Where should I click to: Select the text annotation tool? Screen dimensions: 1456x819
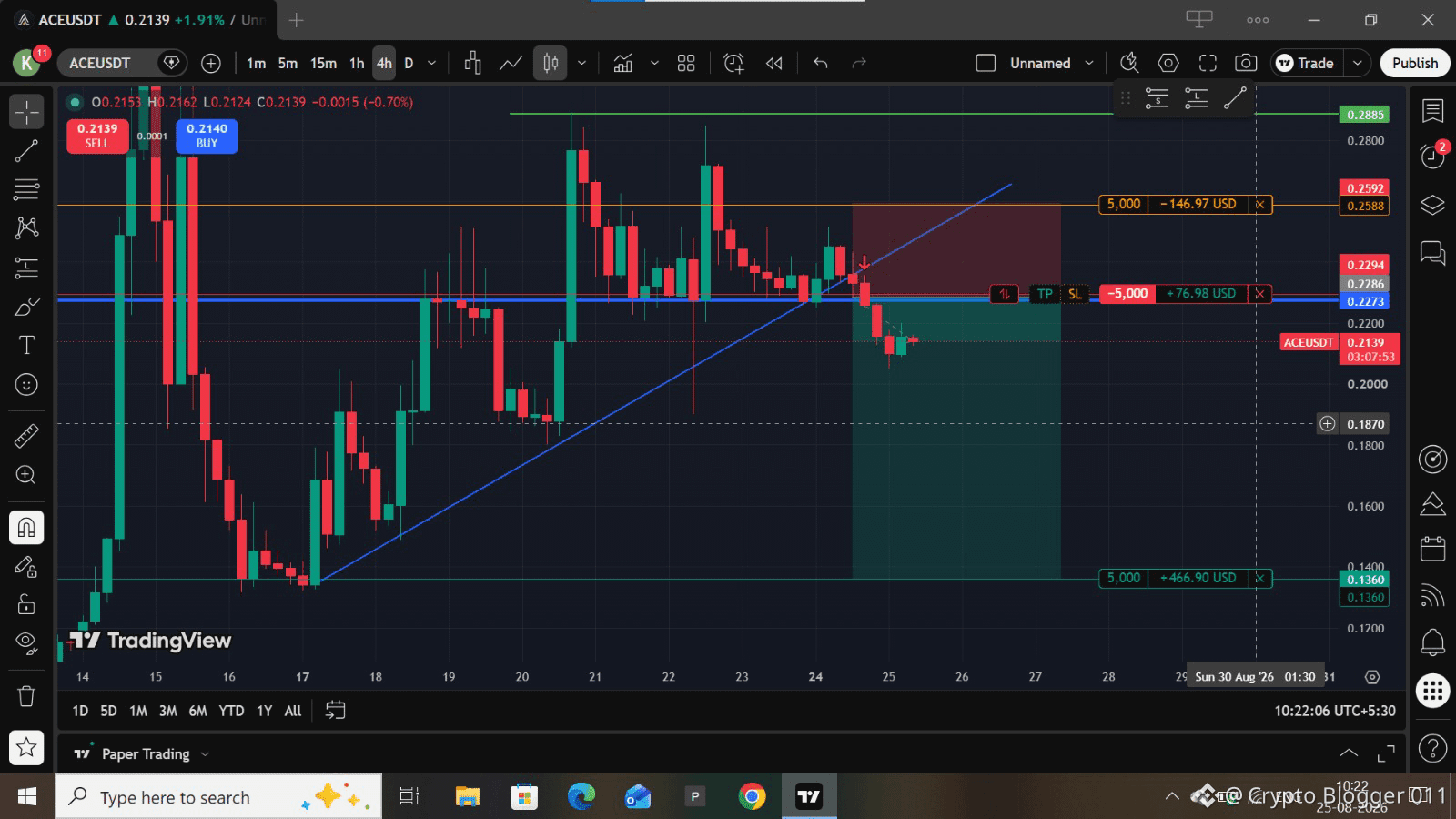pos(26,346)
